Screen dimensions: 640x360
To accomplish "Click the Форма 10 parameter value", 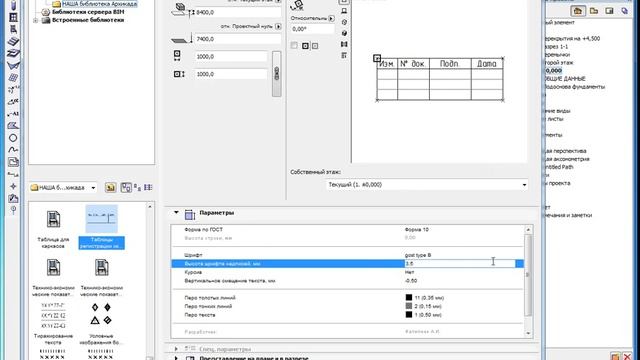I will pos(417,229).
